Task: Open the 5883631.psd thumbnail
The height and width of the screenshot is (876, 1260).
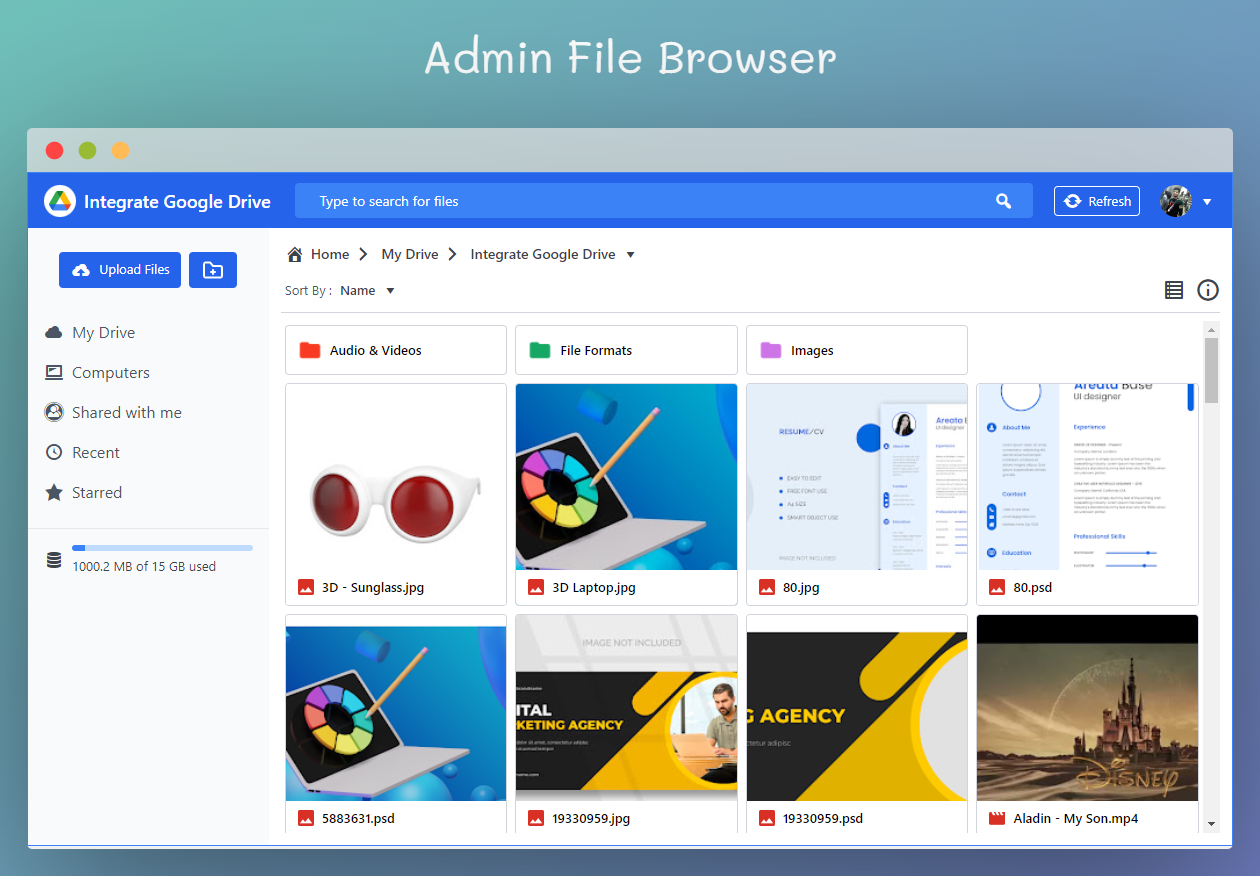Action: 396,708
